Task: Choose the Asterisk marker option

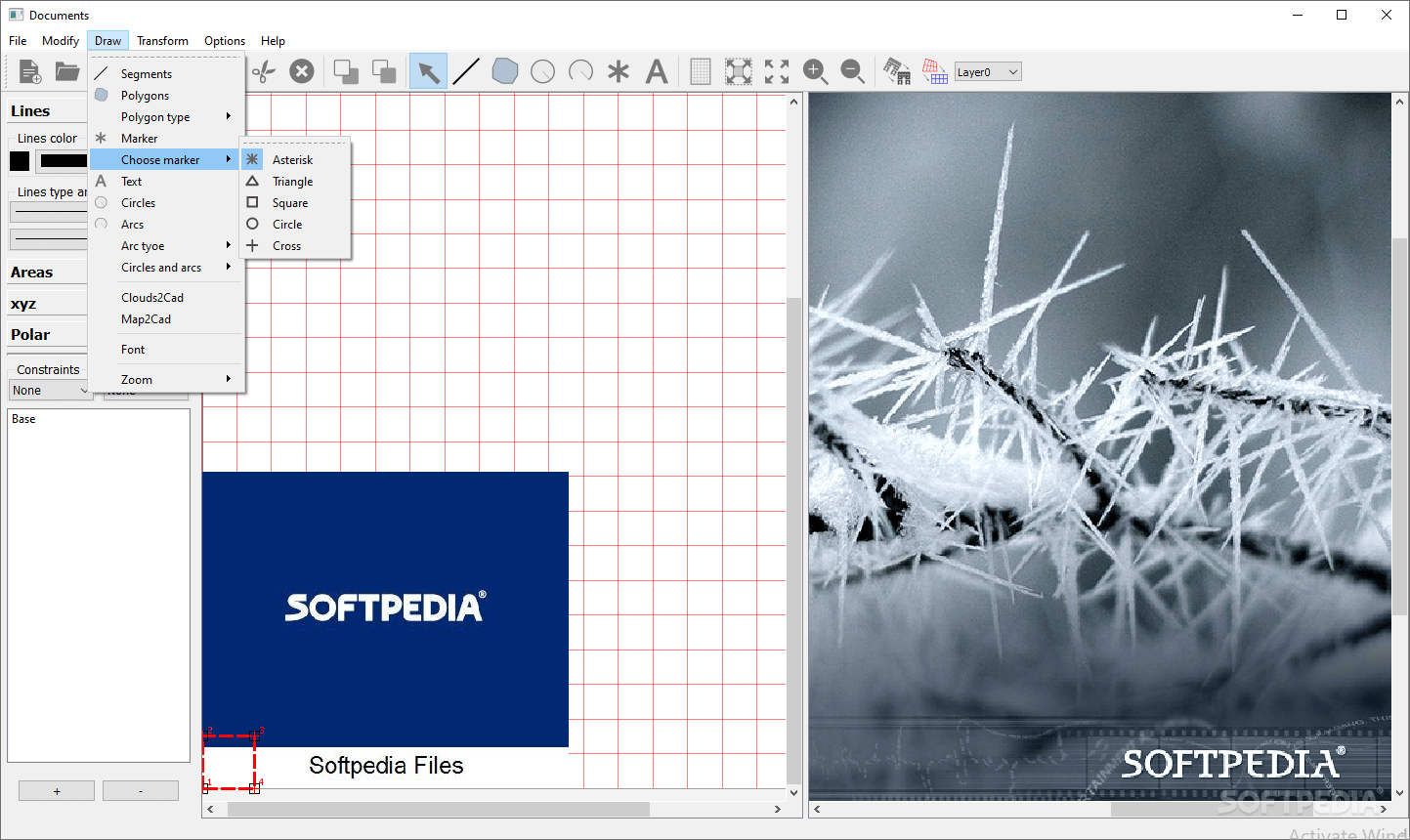Action: click(x=295, y=159)
